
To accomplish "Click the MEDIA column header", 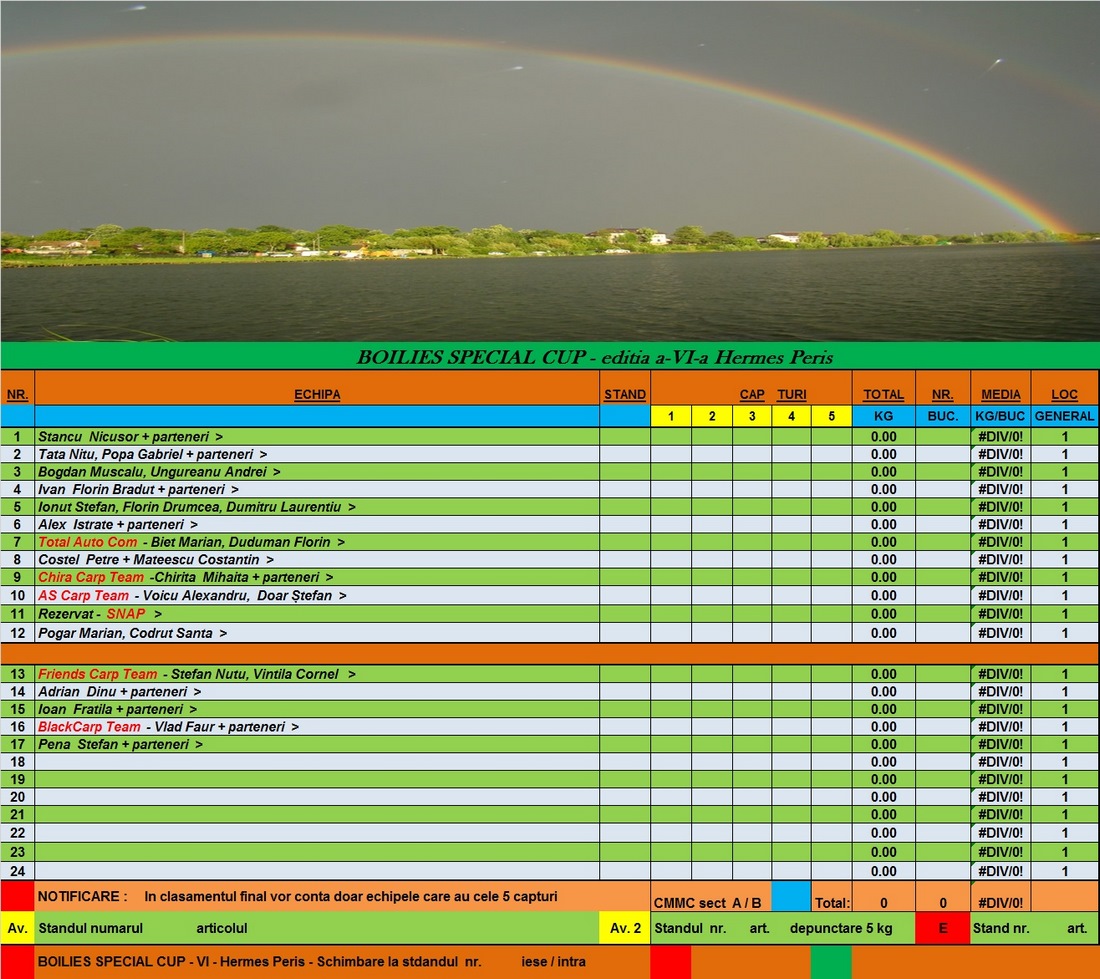I will tap(1000, 395).
